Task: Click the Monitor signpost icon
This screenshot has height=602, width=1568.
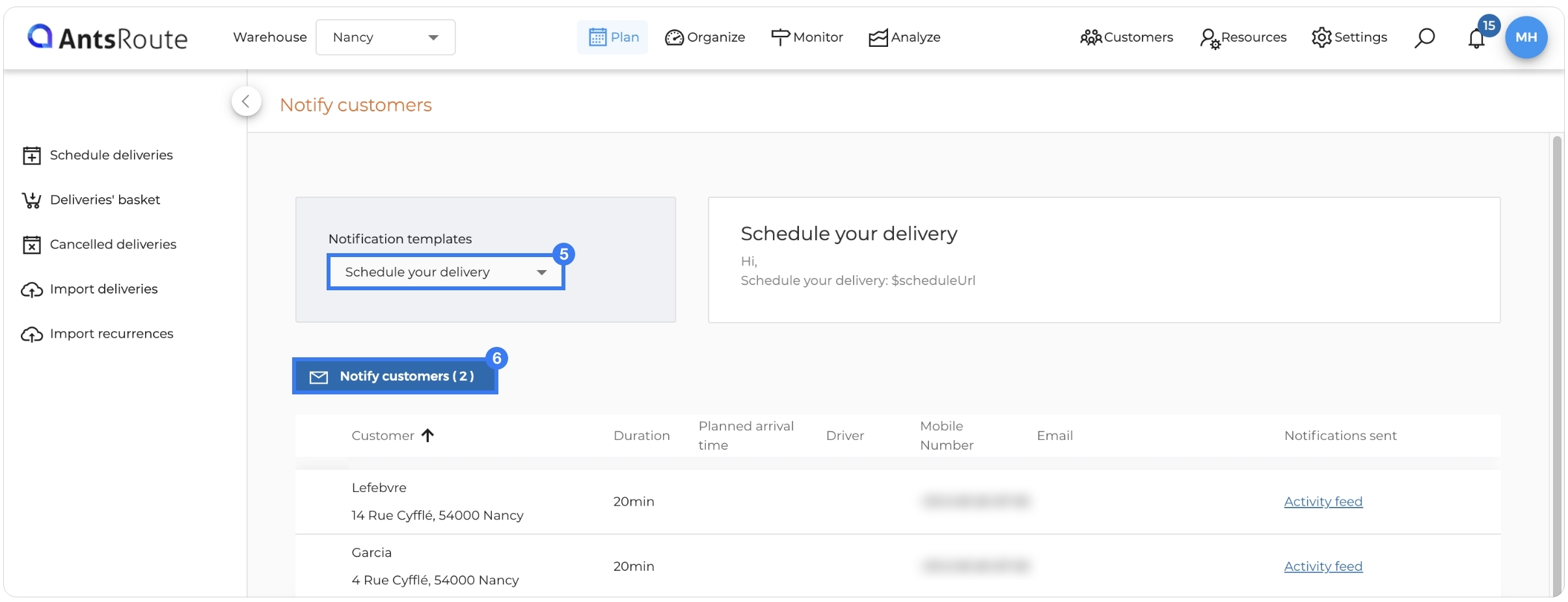Action: pos(780,38)
